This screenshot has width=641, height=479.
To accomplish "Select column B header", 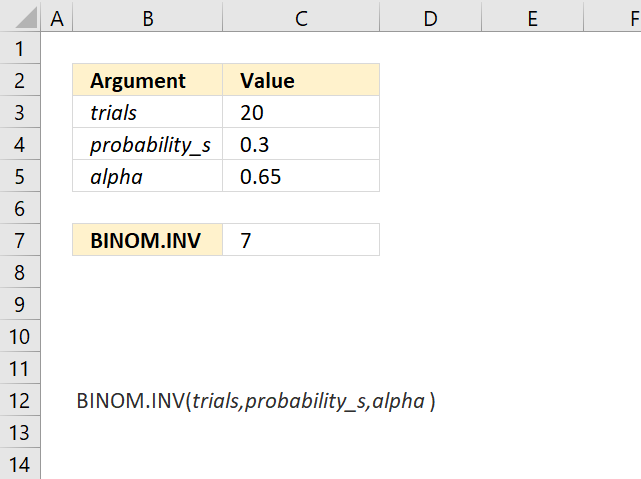I will pyautogui.click(x=147, y=18).
